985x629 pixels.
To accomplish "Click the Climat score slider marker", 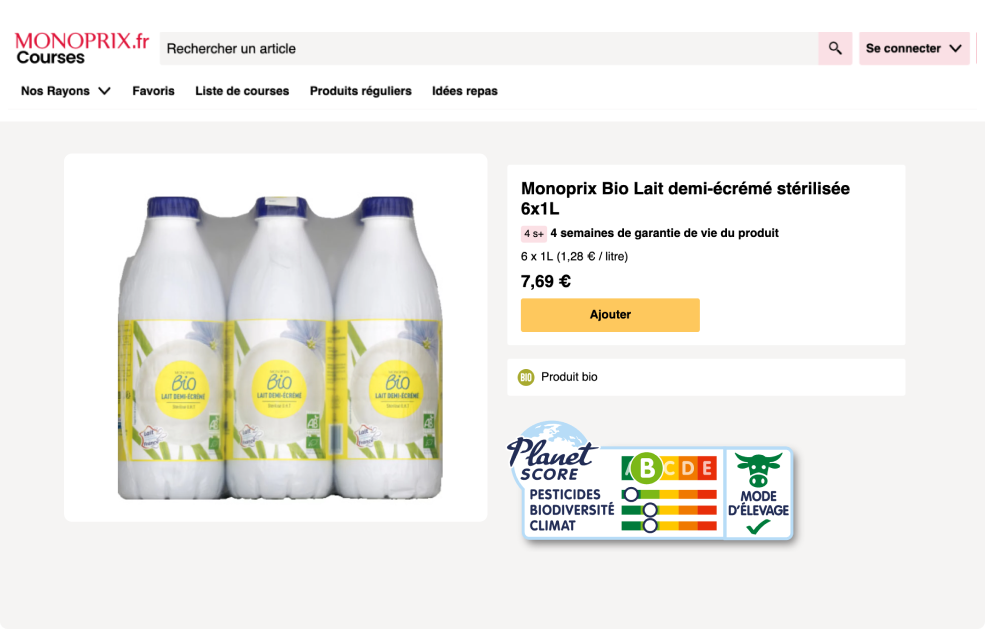I will [x=650, y=525].
